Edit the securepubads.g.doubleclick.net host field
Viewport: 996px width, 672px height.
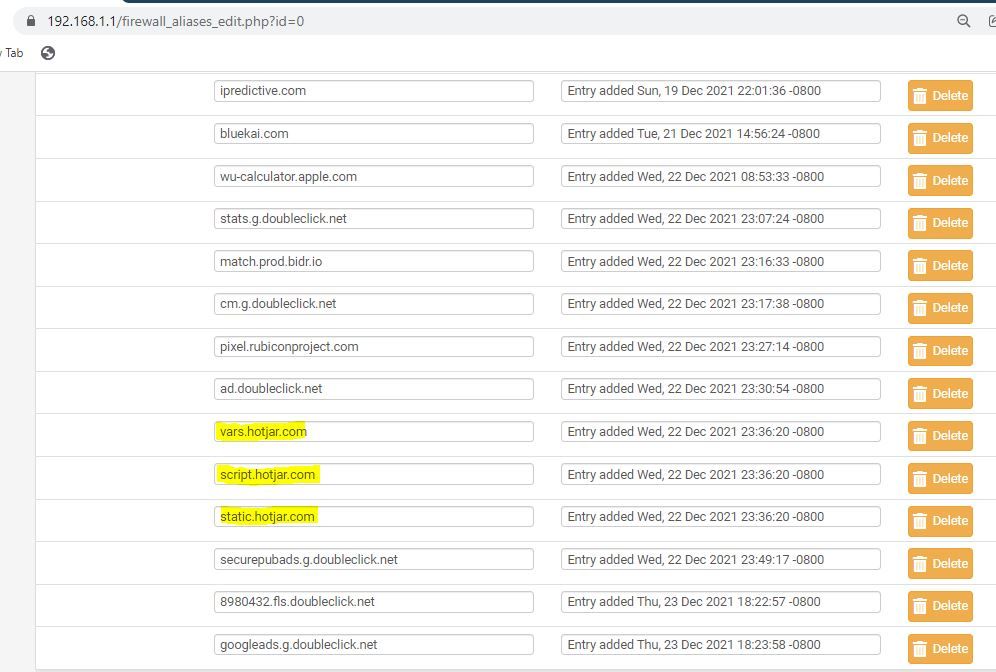(374, 560)
